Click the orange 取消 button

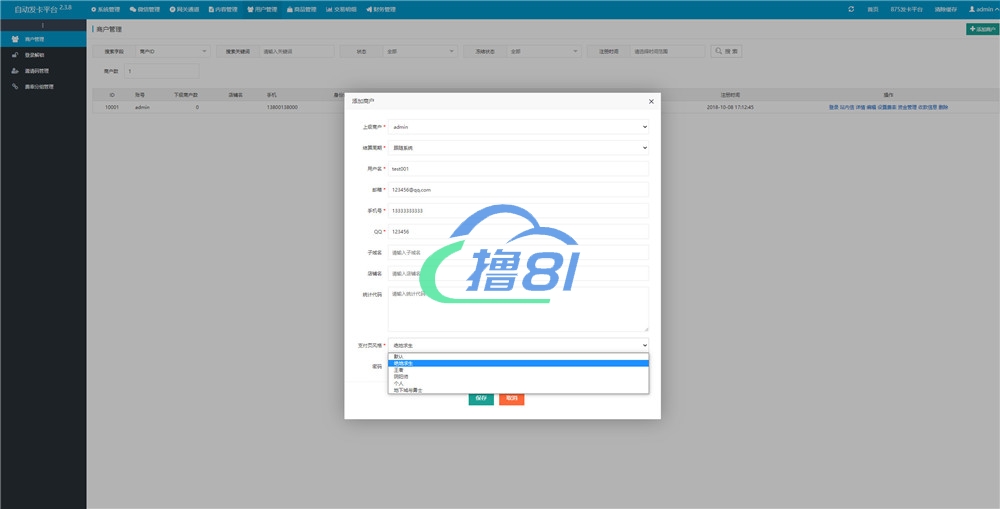(511, 398)
